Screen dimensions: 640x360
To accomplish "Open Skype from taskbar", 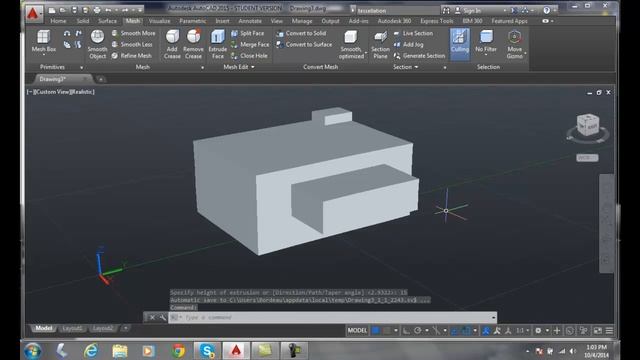I will click(207, 351).
